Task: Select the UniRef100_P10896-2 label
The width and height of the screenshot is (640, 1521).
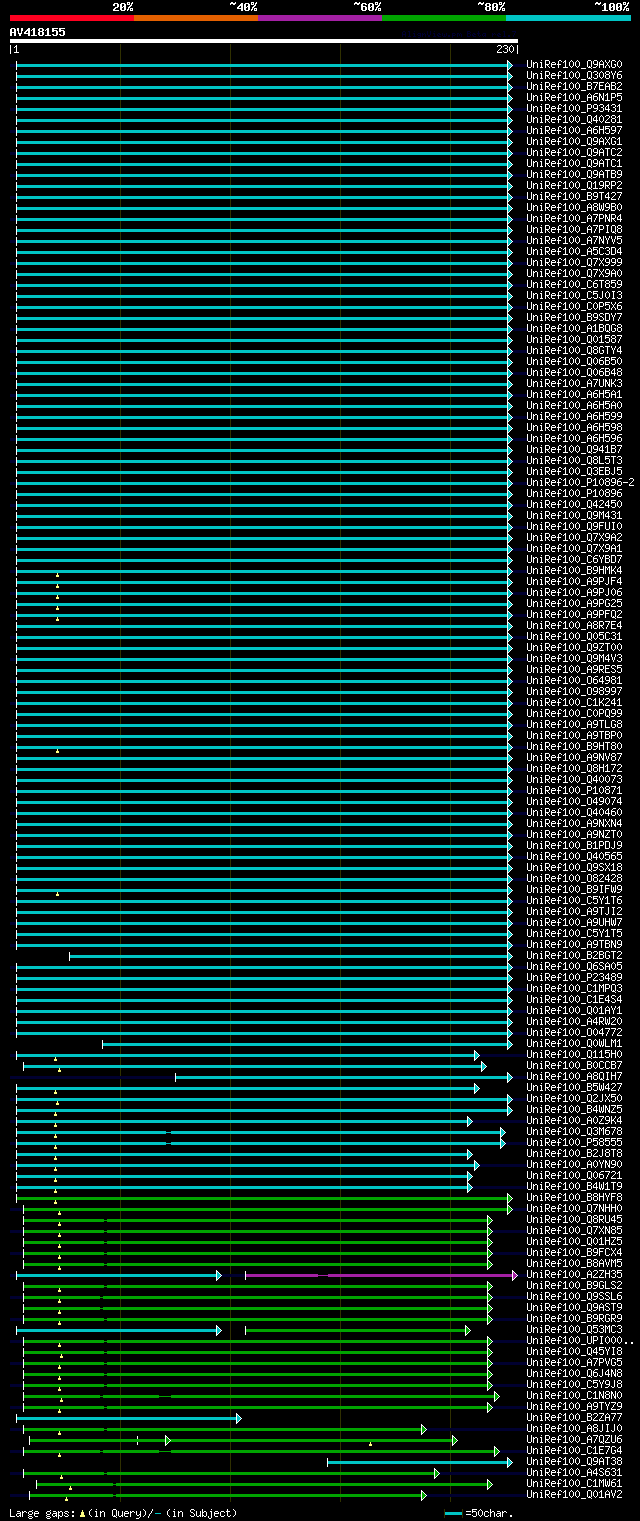Action: point(580,483)
